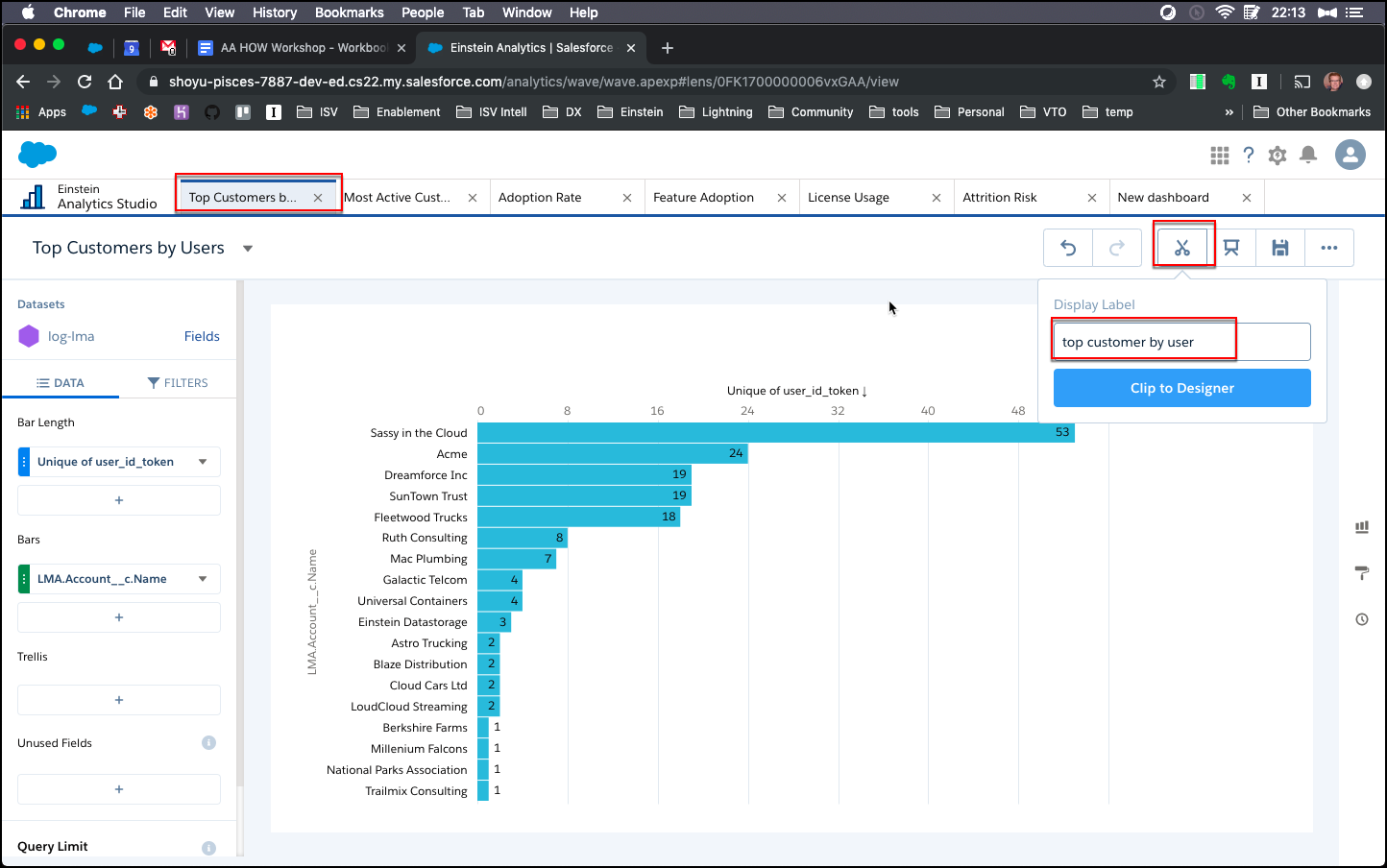Open the more actions ellipsis menu
Screen dimensions: 1387x868
pos(1329,248)
